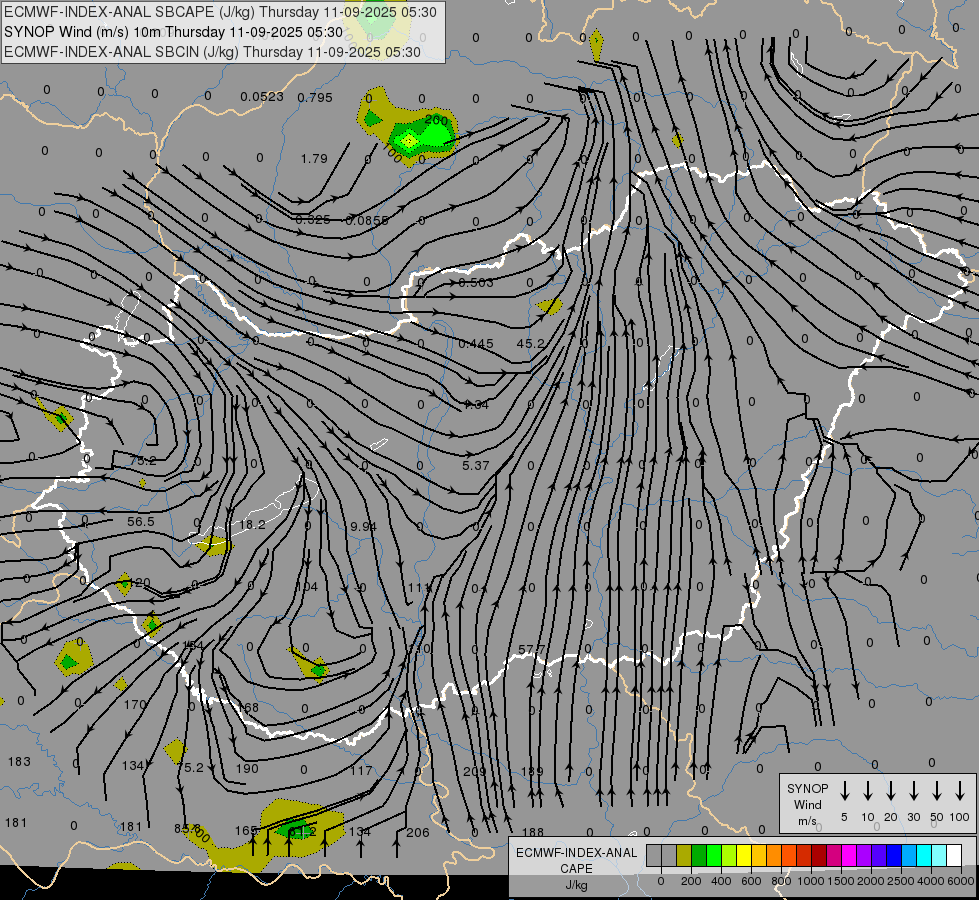Select the dark green swatch in the CAPE legend
This screenshot has width=979, height=900.
tap(699, 856)
